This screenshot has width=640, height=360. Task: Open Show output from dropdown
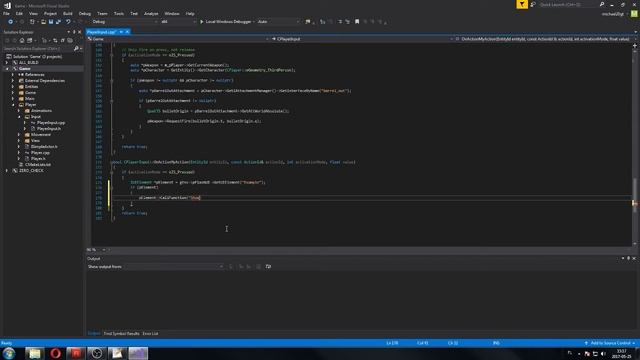173,267
